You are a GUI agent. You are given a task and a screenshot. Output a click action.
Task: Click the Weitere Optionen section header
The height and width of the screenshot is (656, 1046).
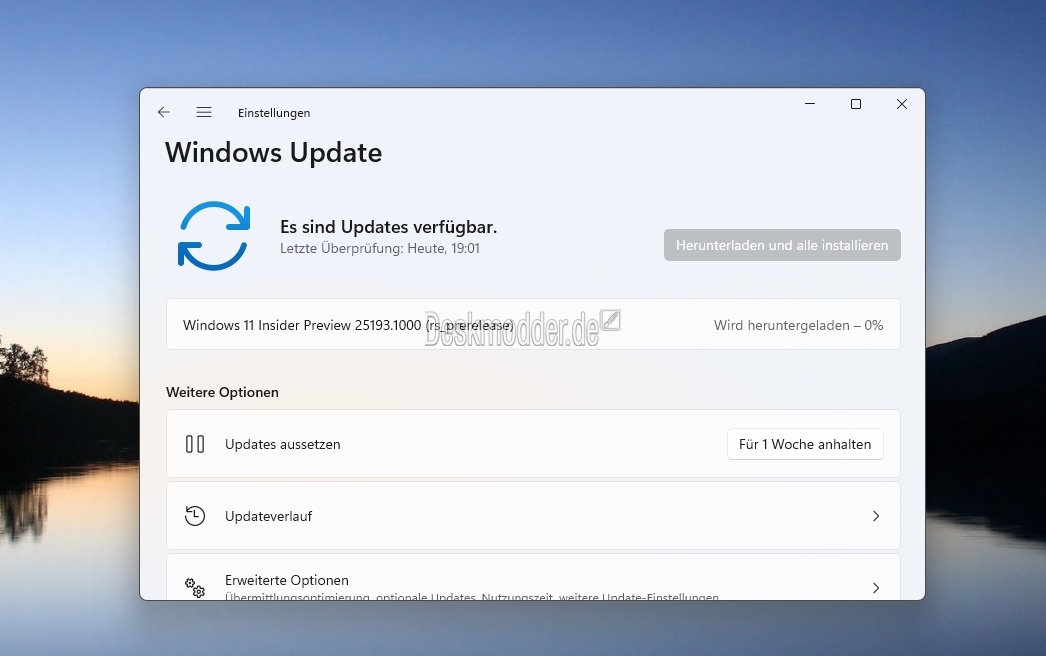click(222, 392)
